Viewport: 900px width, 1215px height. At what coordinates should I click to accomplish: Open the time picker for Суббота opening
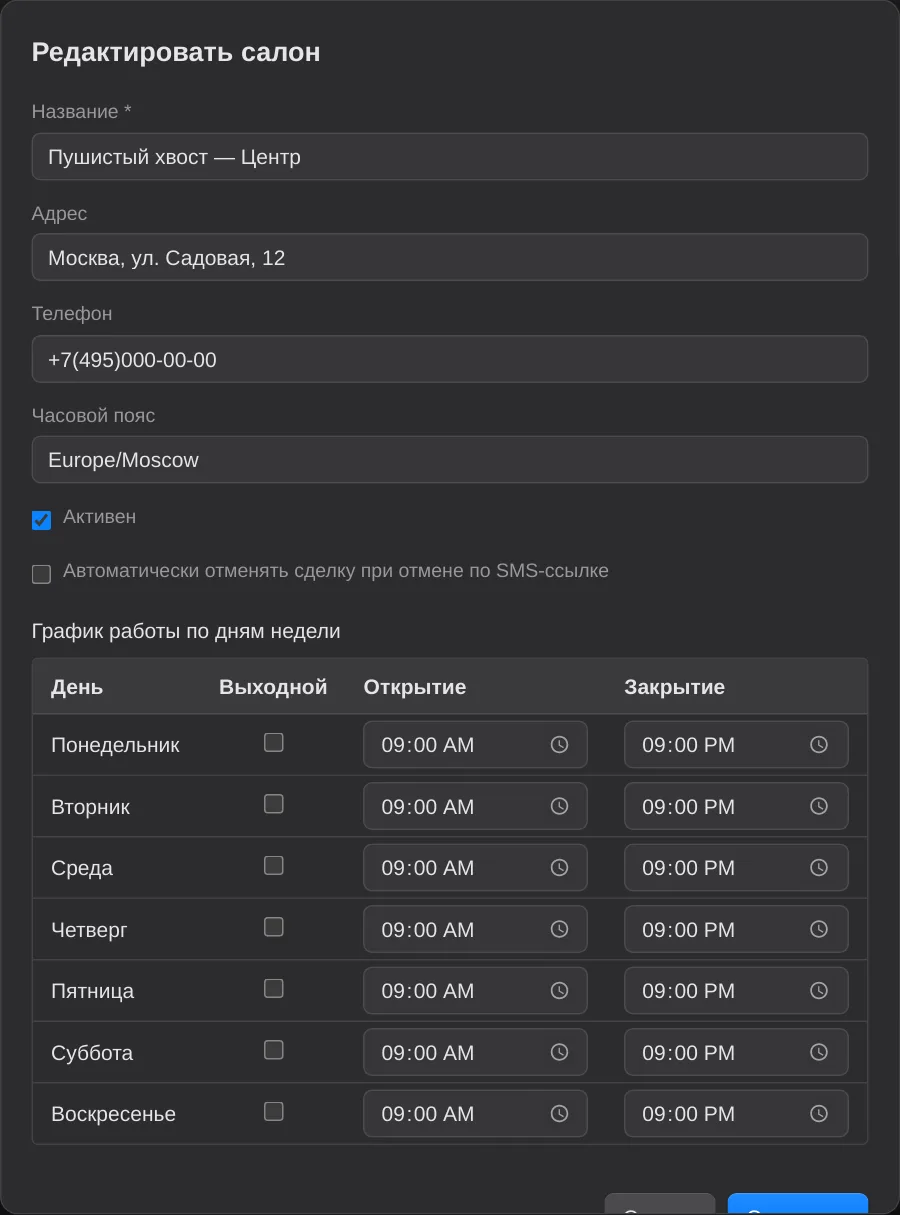[x=559, y=1052]
